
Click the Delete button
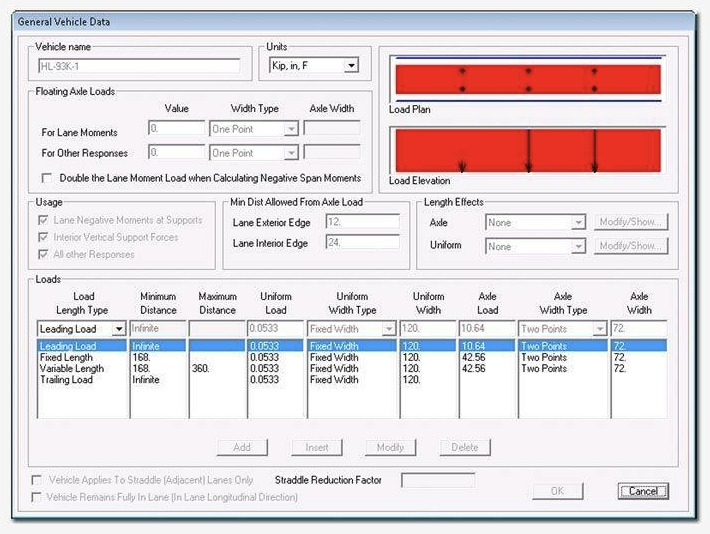click(x=465, y=447)
